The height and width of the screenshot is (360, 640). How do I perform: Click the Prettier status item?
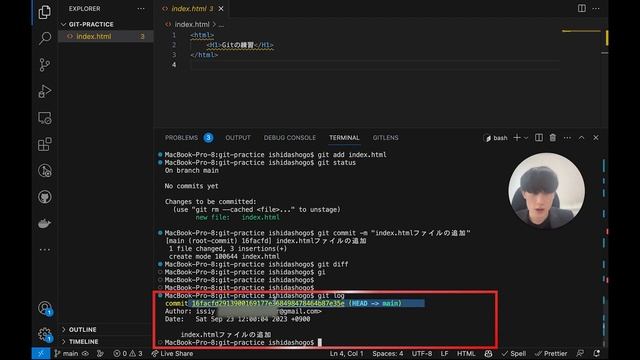[551, 353]
